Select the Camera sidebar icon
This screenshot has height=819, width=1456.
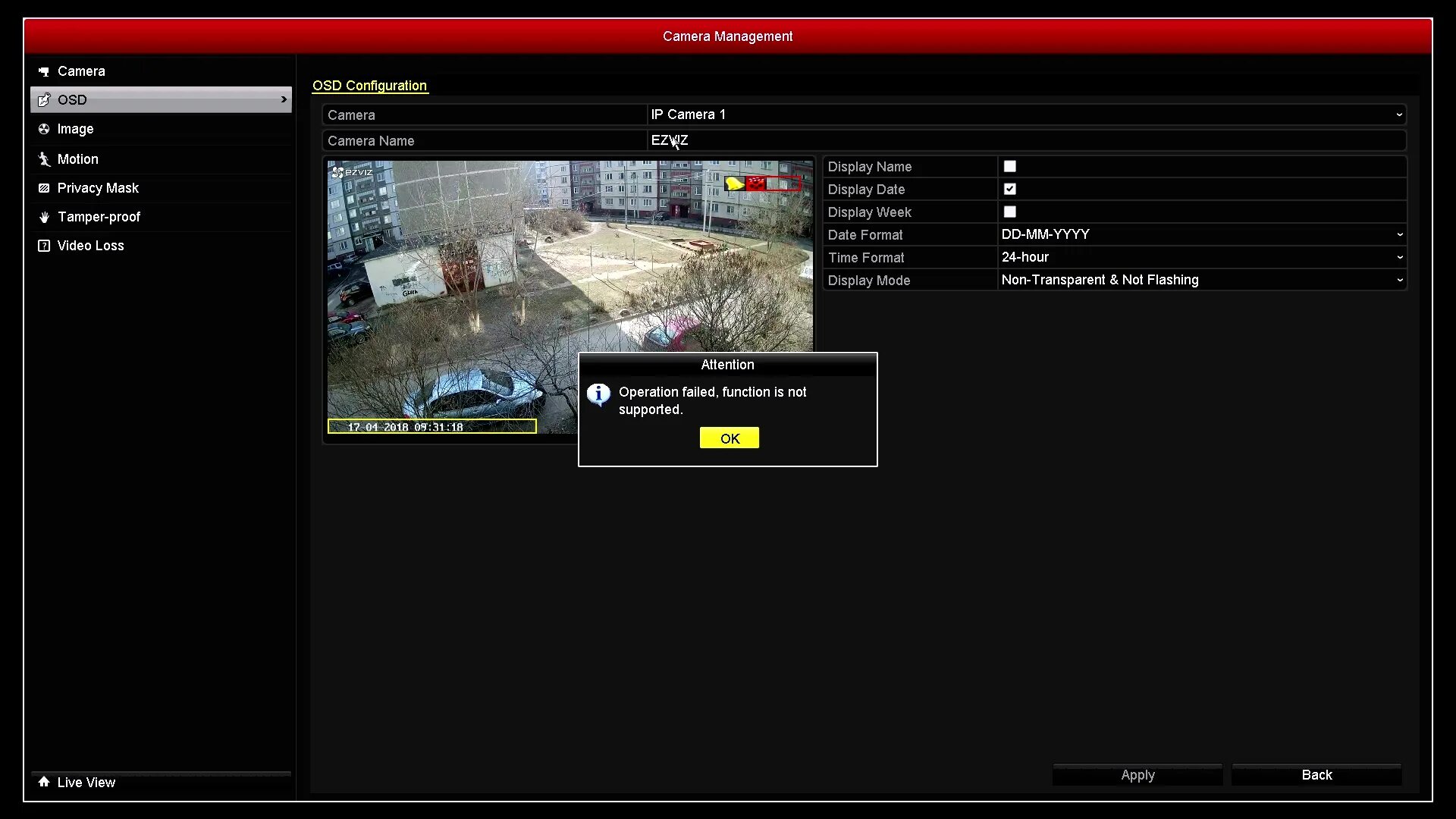tap(44, 71)
